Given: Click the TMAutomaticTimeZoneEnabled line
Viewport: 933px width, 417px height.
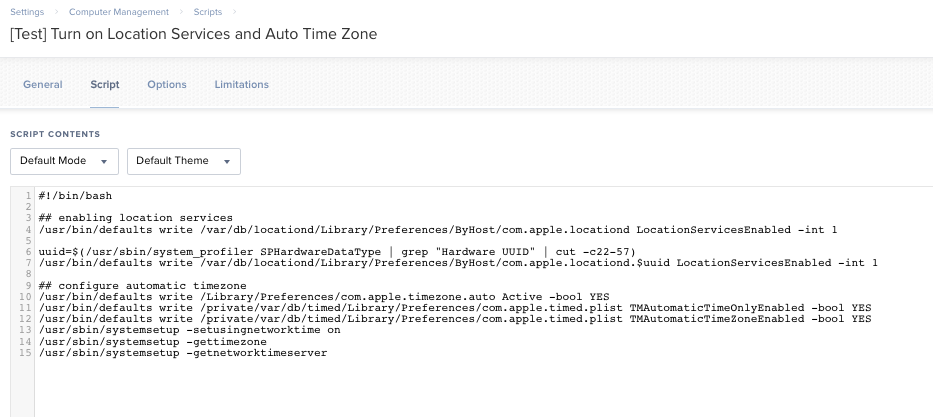Looking at the screenshot, I should click(x=455, y=319).
